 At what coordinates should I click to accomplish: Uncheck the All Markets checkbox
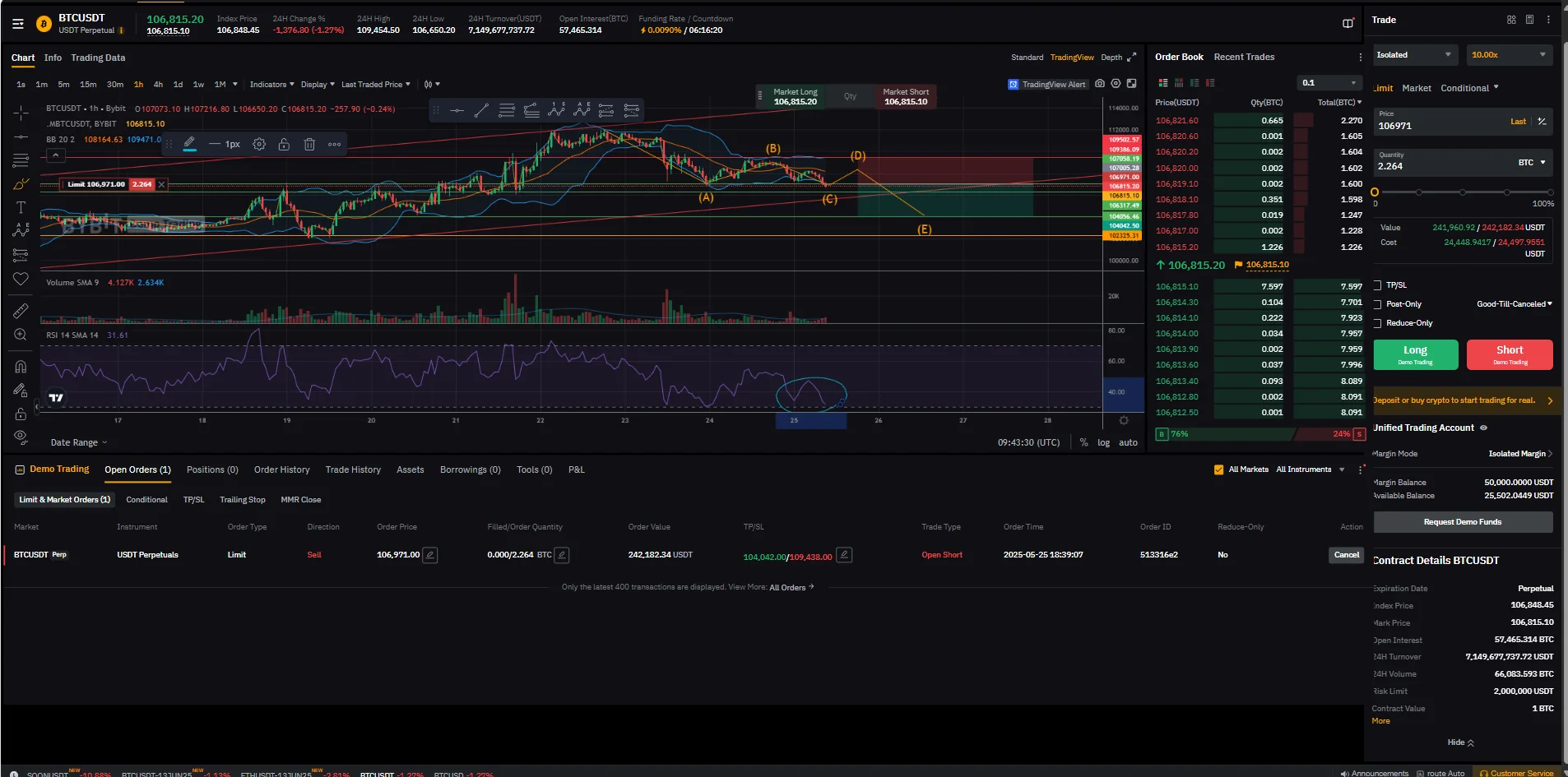[1218, 469]
